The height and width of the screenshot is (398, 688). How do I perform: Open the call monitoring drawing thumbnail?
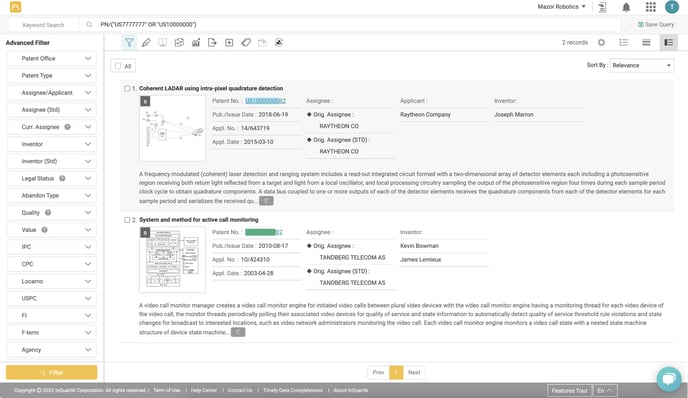pyautogui.click(x=172, y=260)
